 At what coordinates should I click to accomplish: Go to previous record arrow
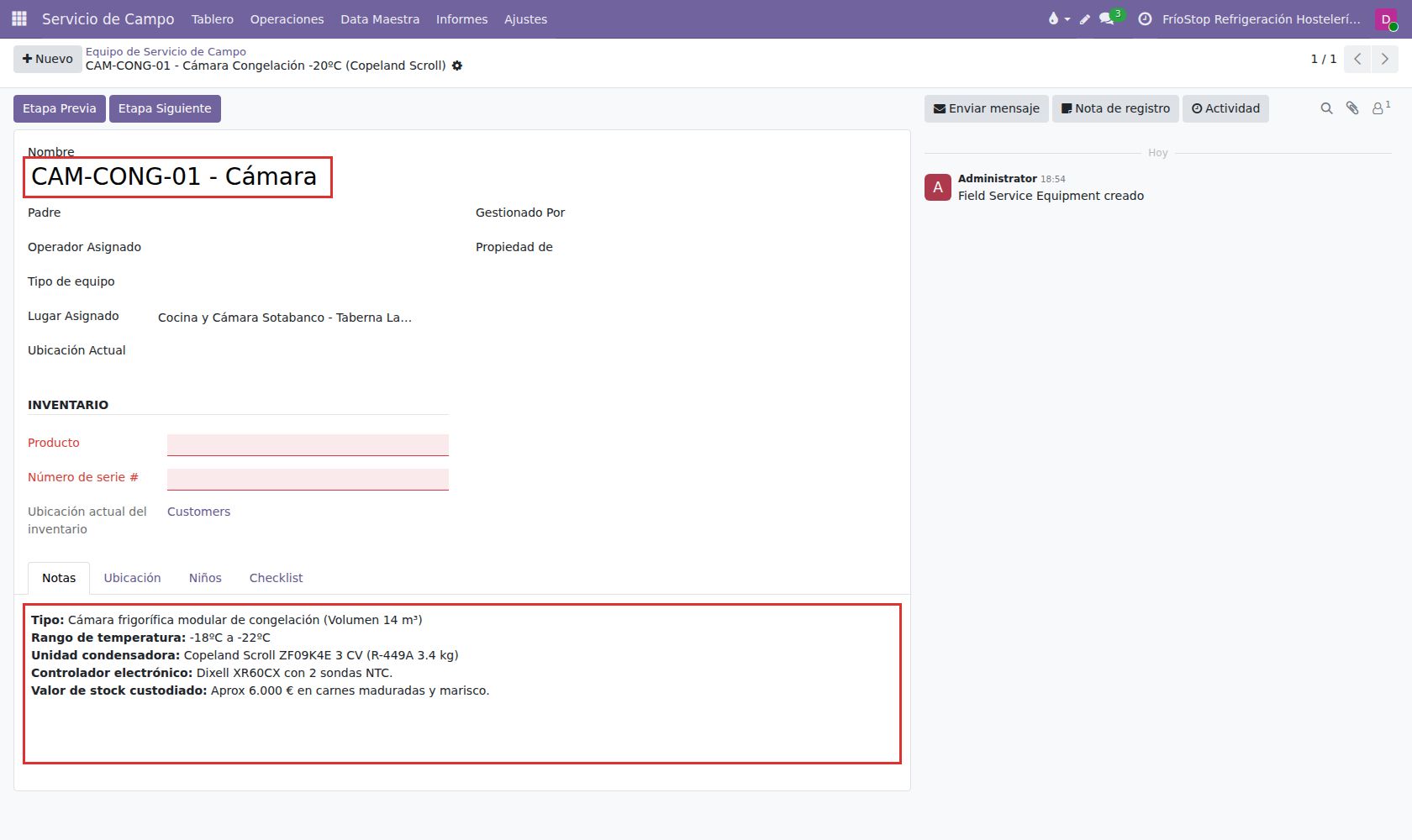[1357, 59]
